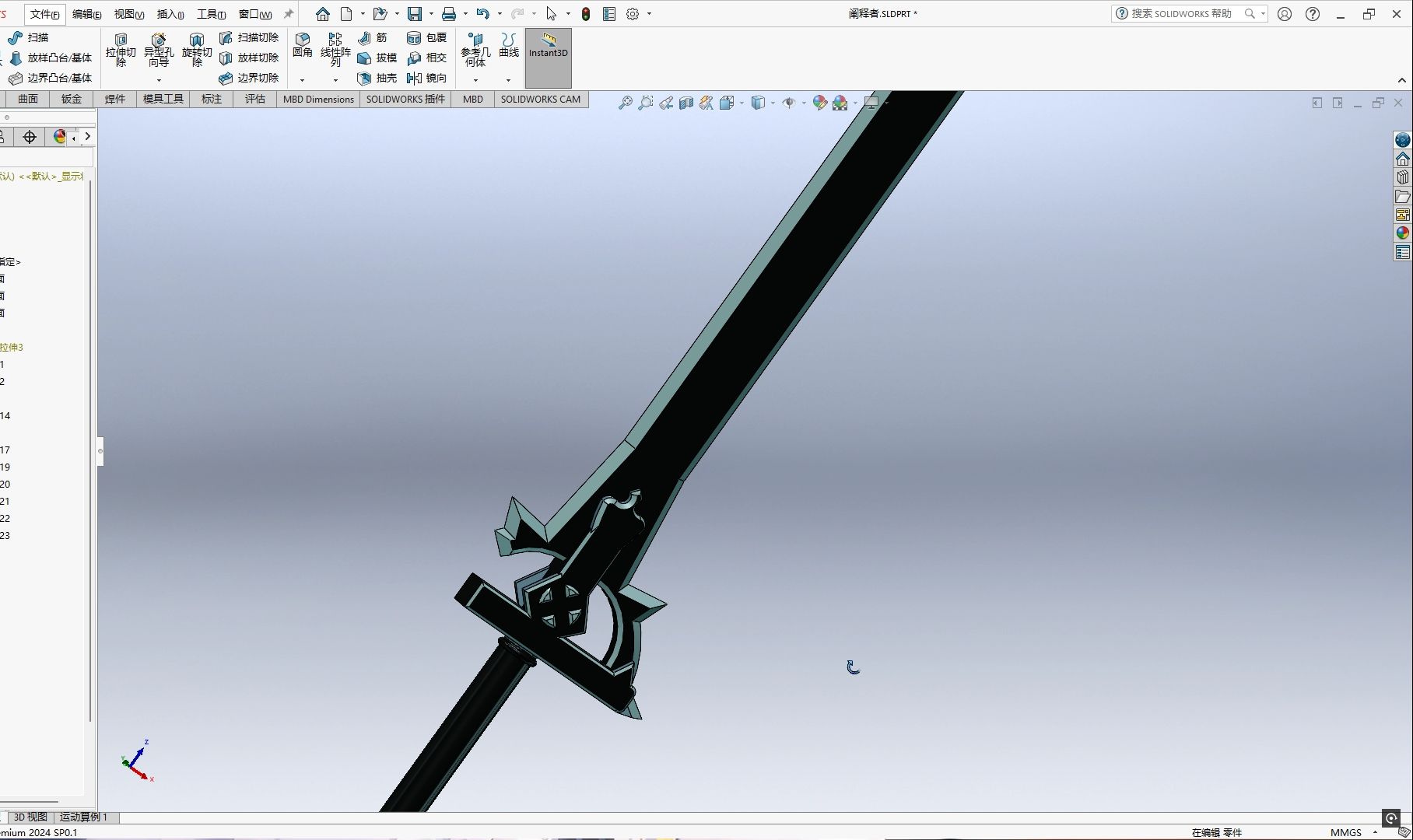The width and height of the screenshot is (1413, 840).
Task: Click 放样凸台/基体 (Lofted Boss) button
Action: [51, 58]
